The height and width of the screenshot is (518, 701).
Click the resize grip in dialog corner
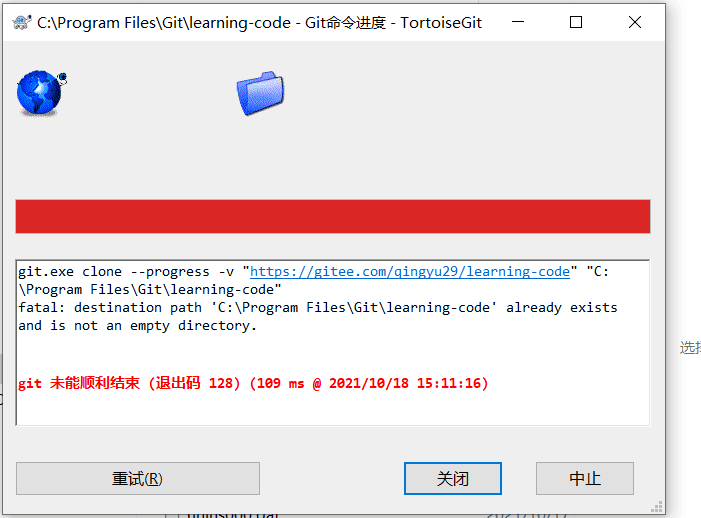pos(656,506)
